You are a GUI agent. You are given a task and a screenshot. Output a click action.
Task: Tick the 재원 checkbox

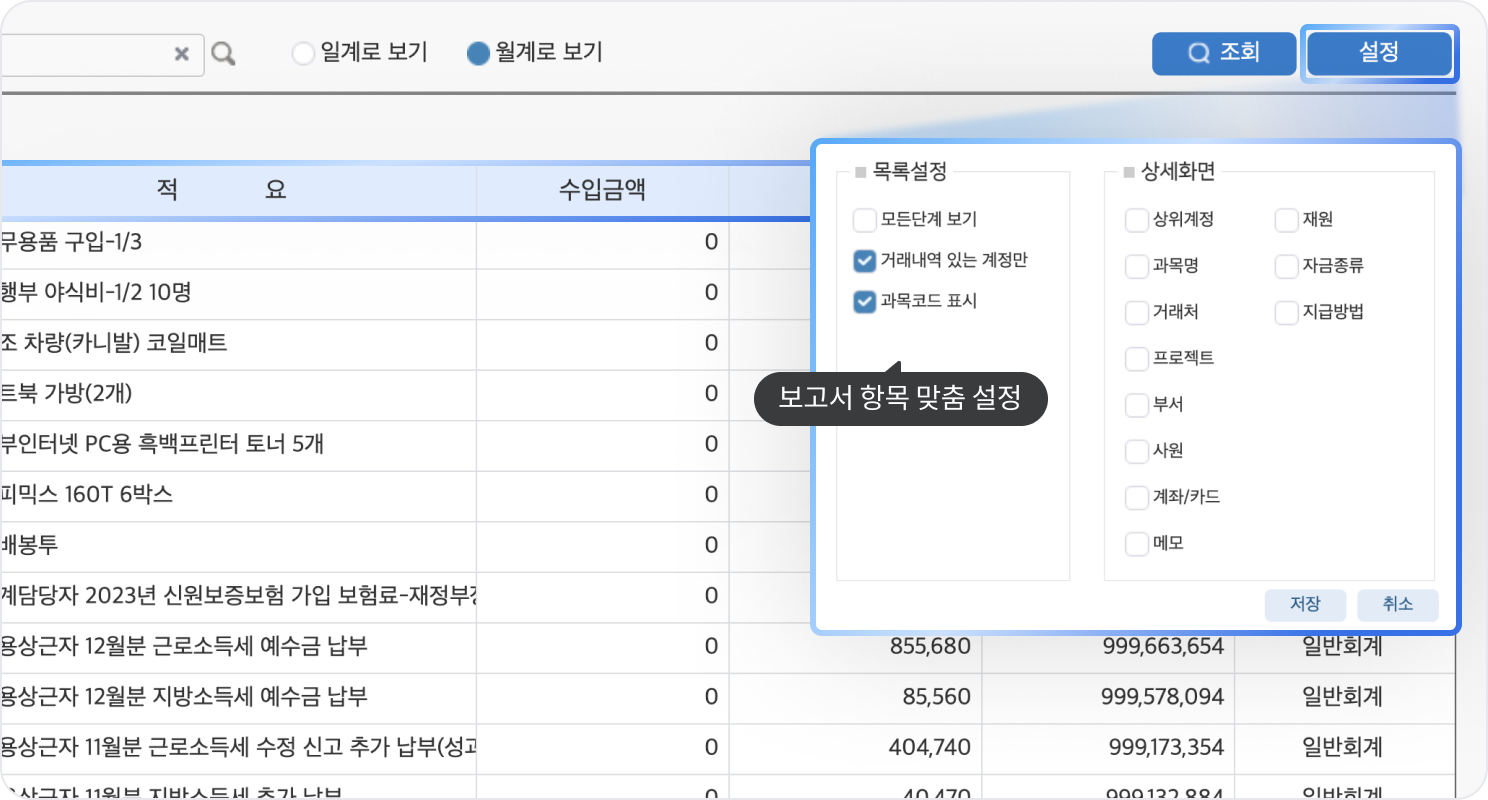[x=1286, y=220]
